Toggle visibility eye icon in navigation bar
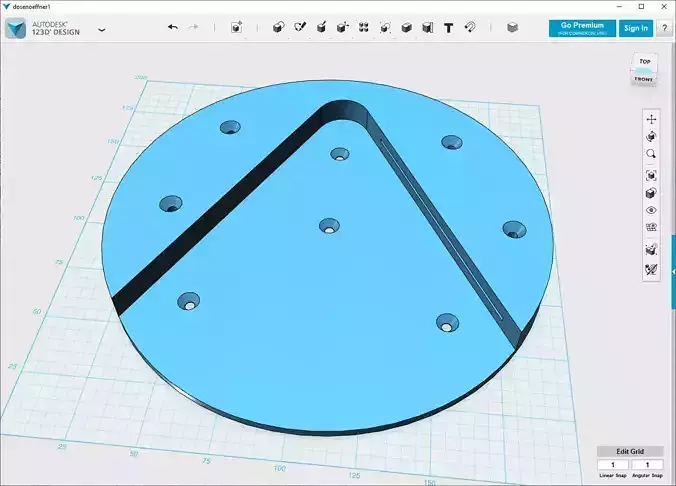Image resolution: width=676 pixels, height=486 pixels. (651, 210)
